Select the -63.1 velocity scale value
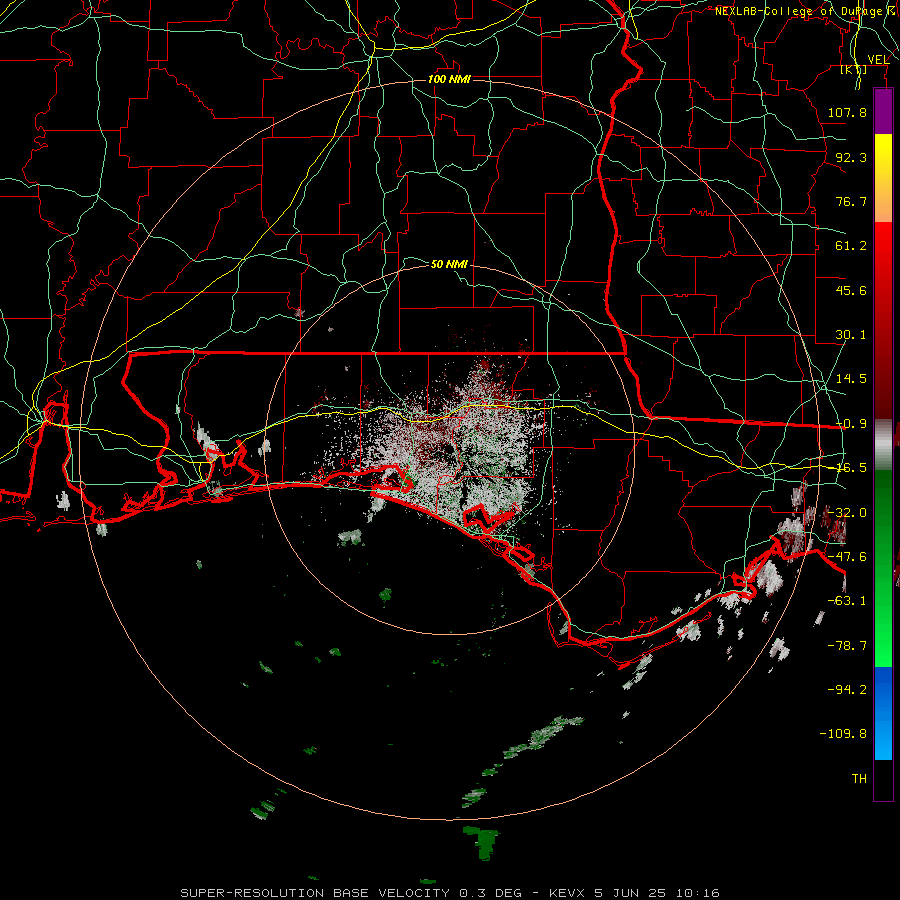The image size is (900, 900). 847,601
